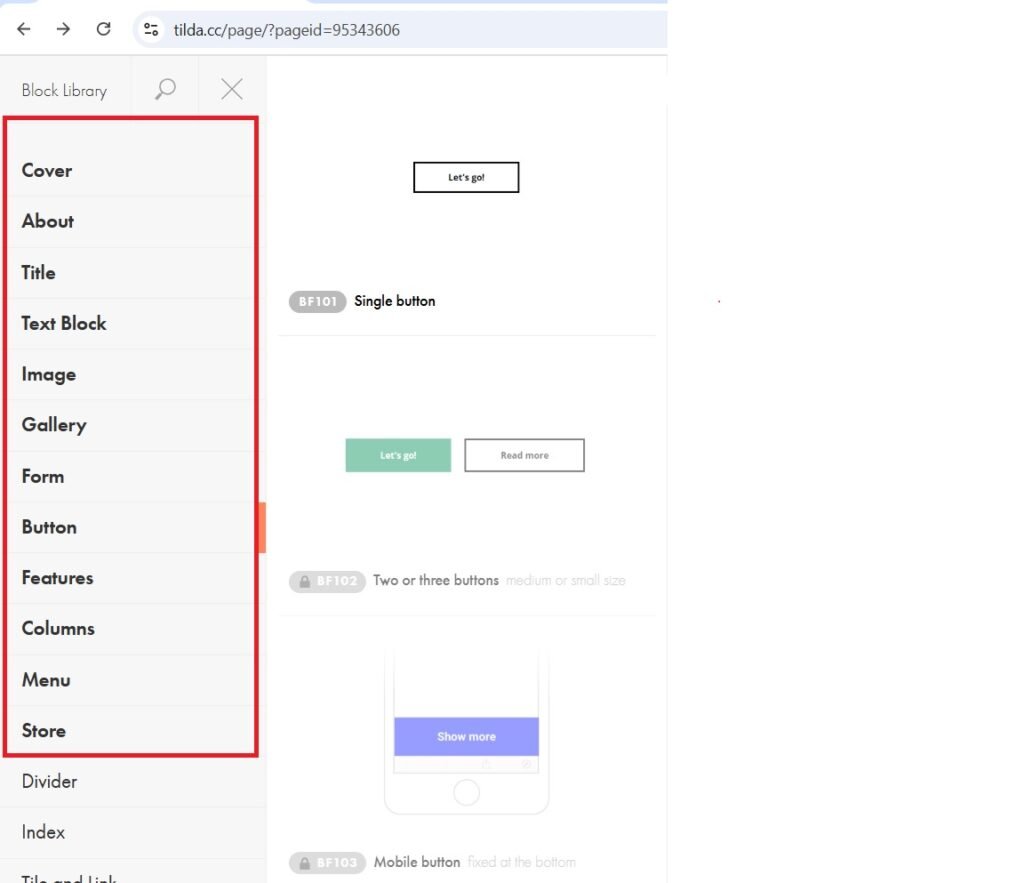Select the About category
Screen dimensions: 1024x883
click(48, 221)
